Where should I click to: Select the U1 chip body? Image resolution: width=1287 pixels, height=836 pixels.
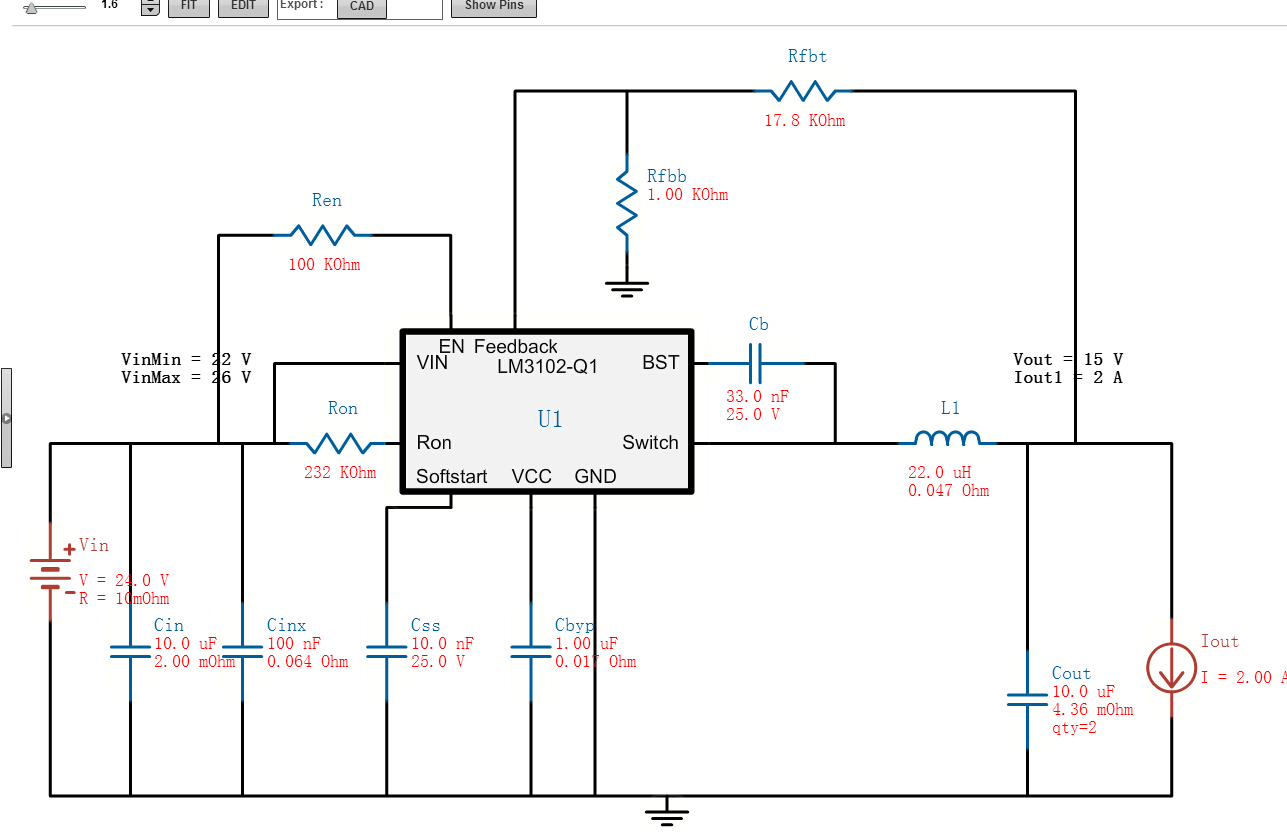548,411
